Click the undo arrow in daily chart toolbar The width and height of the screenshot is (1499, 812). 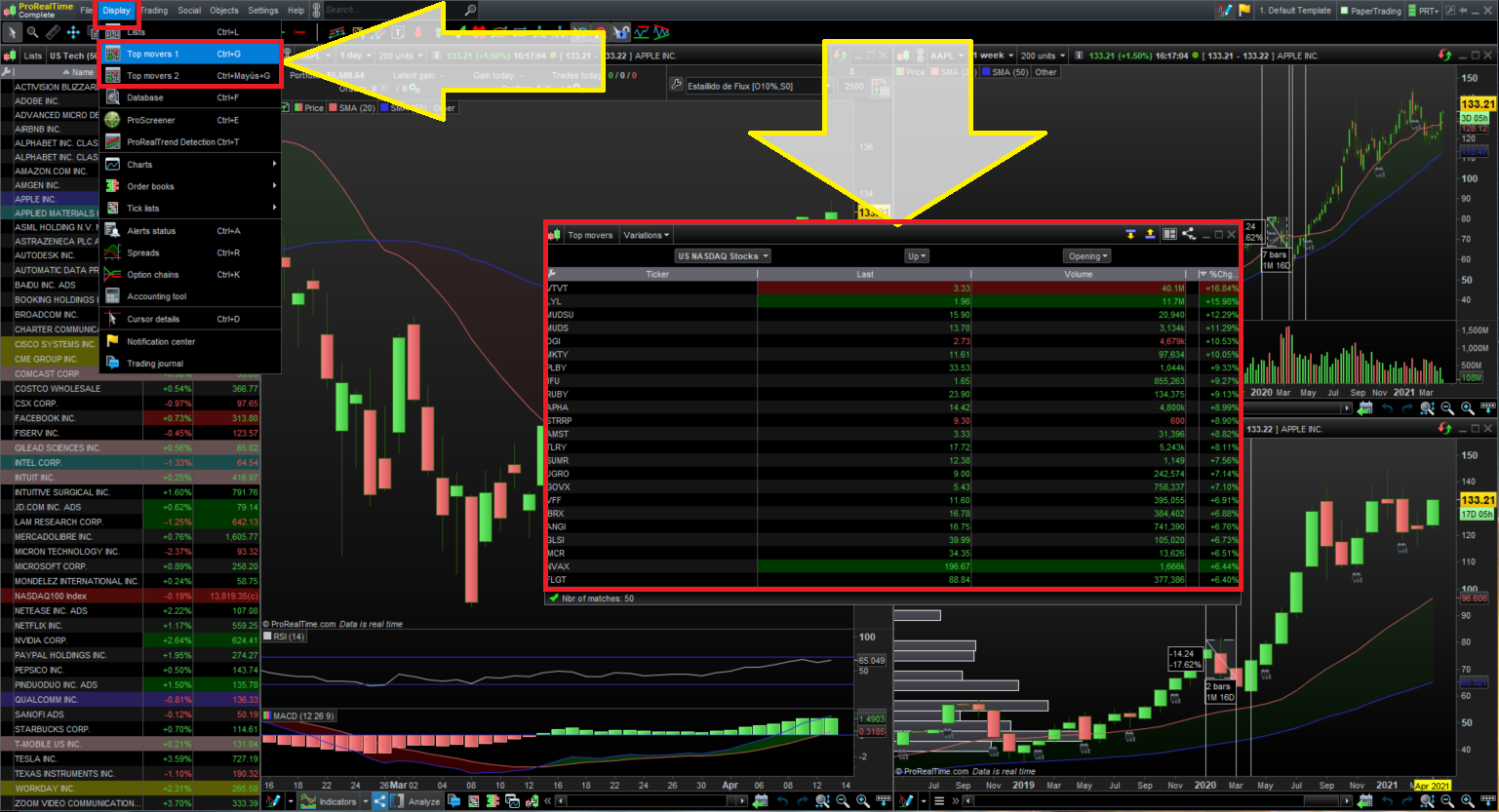(x=782, y=801)
